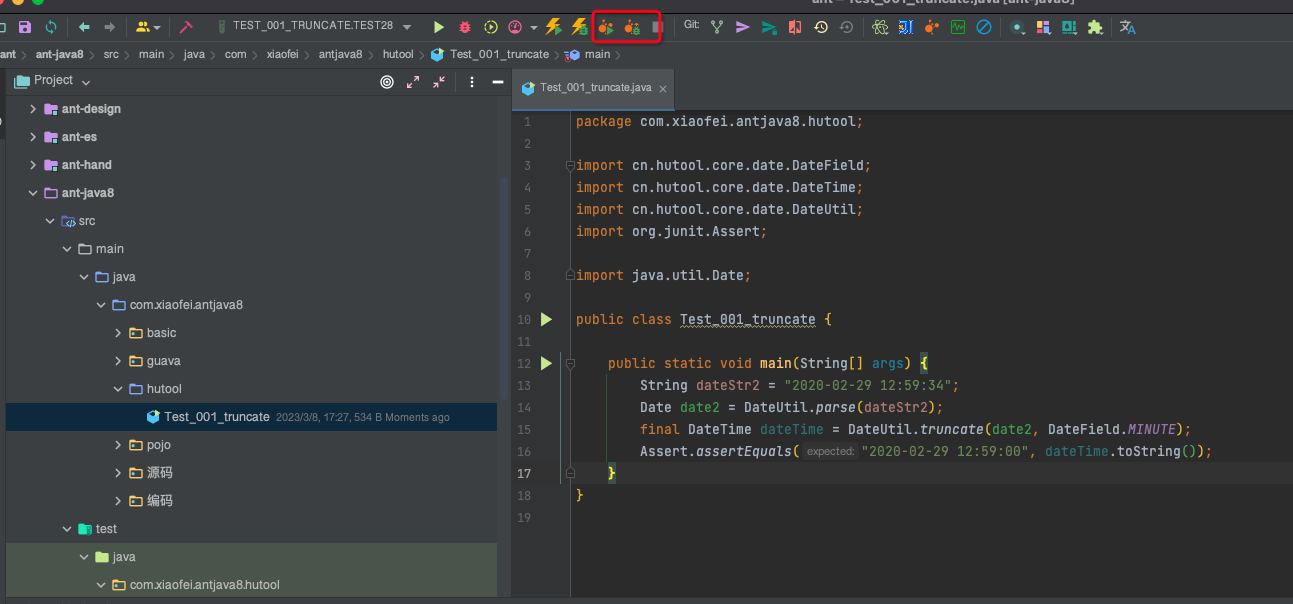Expand the ant-design module folder
Screen dimensions: 1293x604
(33, 109)
